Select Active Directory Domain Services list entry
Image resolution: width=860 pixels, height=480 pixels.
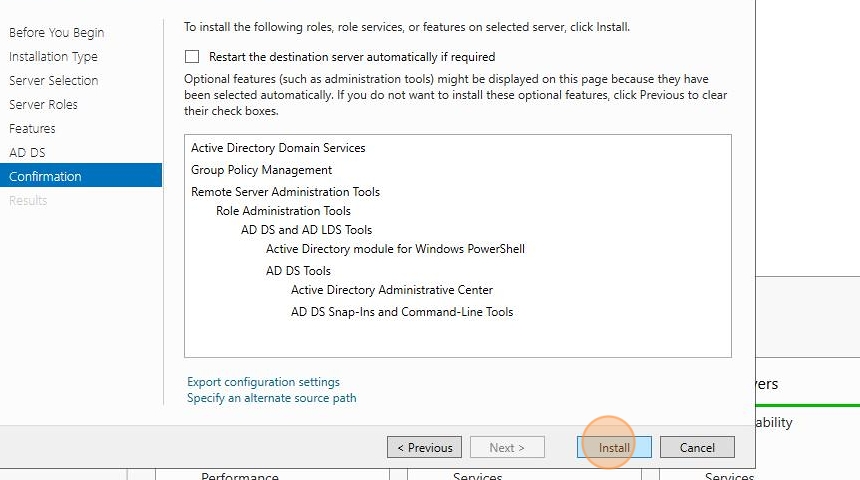278,148
